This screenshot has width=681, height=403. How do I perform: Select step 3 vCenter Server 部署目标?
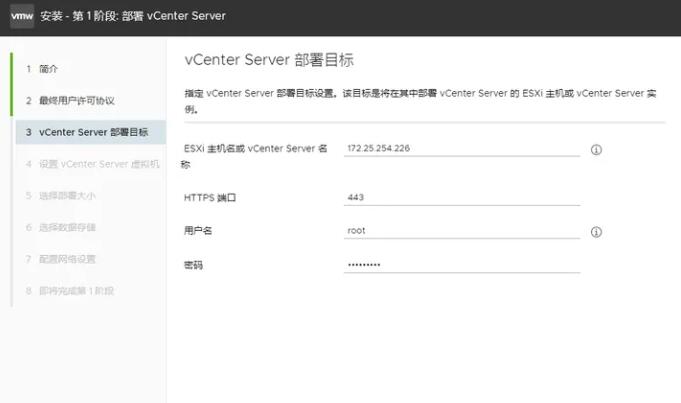tap(91, 132)
